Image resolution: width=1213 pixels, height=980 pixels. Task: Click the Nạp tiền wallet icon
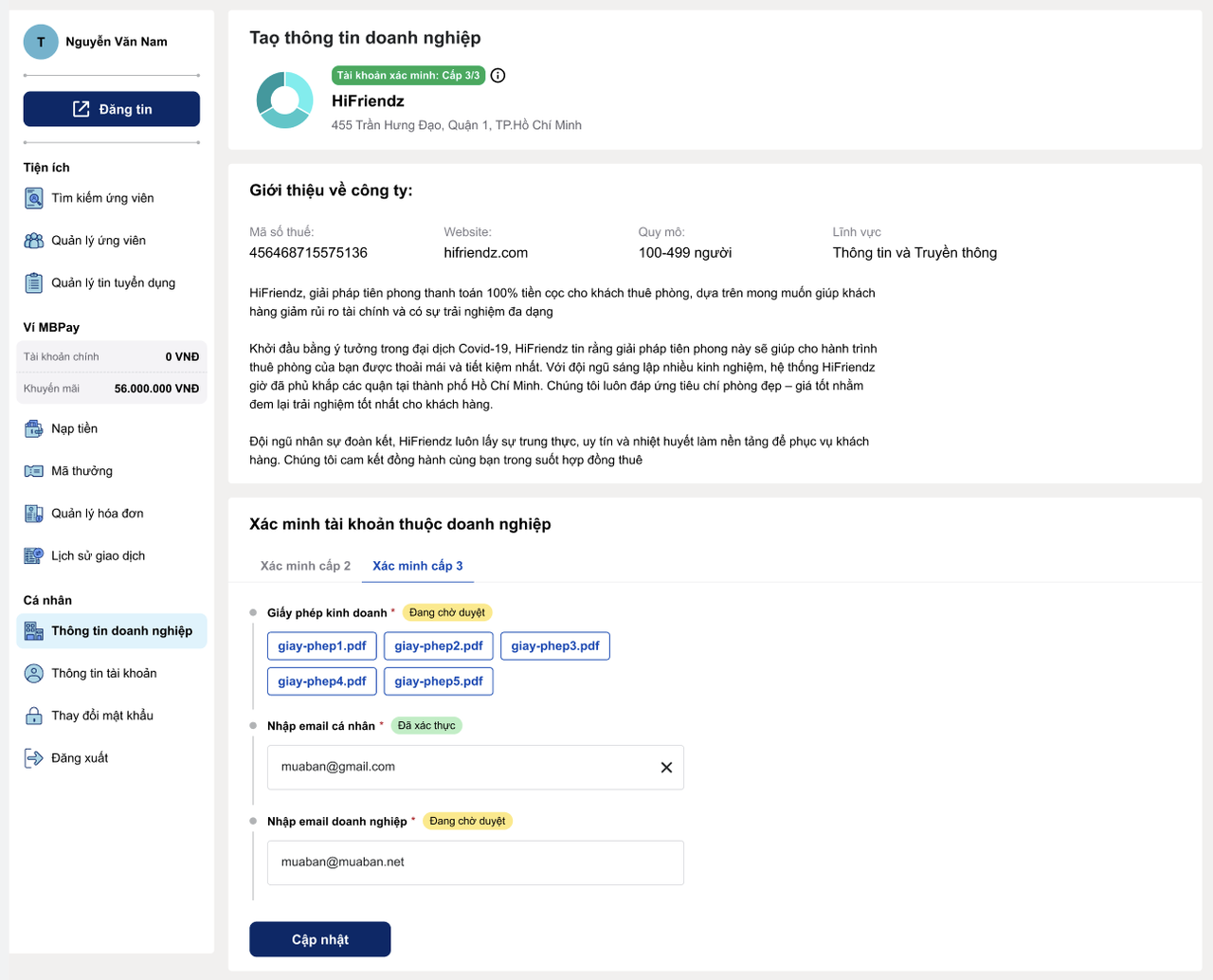click(34, 429)
